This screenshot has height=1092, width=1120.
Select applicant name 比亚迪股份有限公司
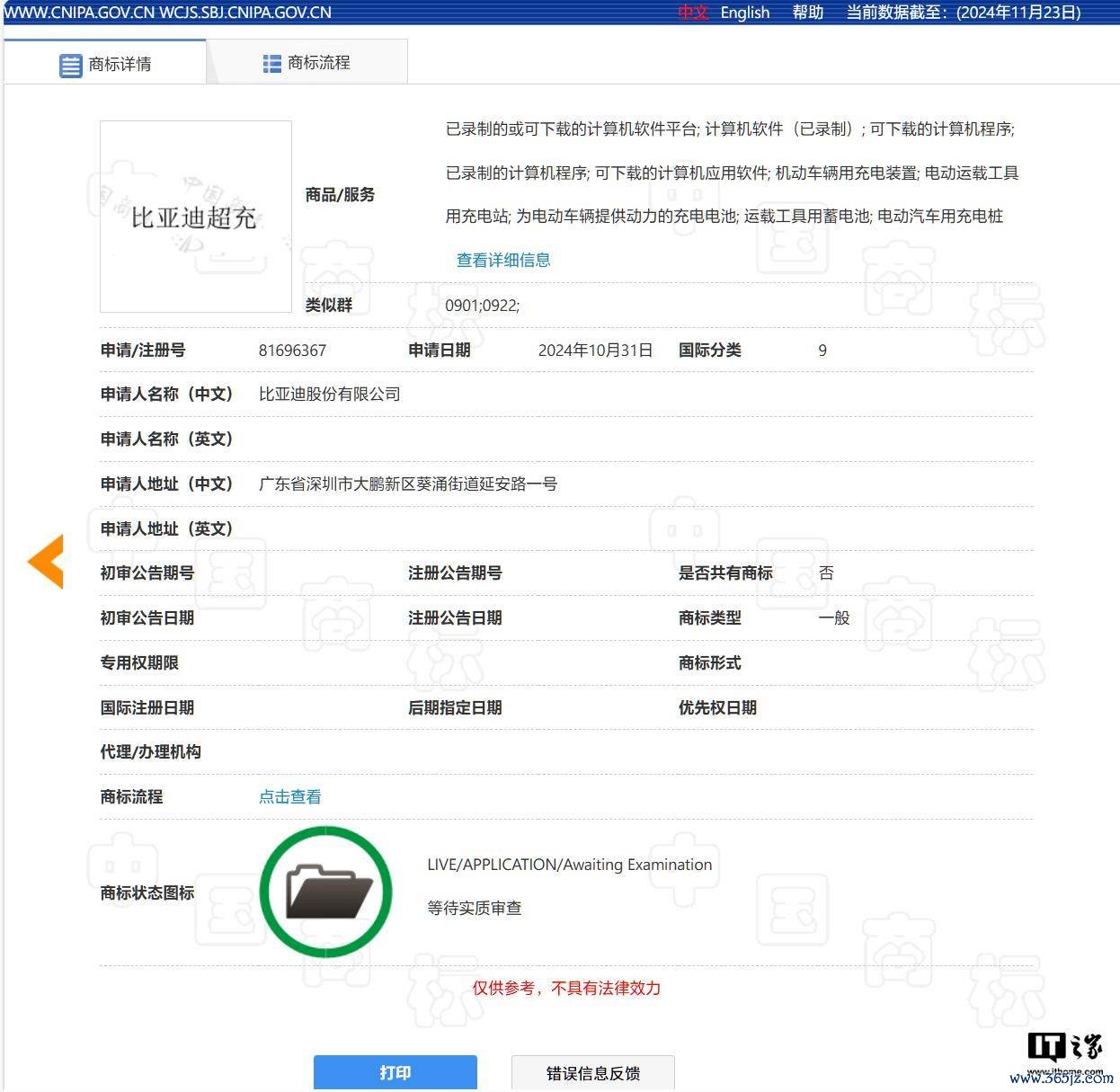click(329, 394)
